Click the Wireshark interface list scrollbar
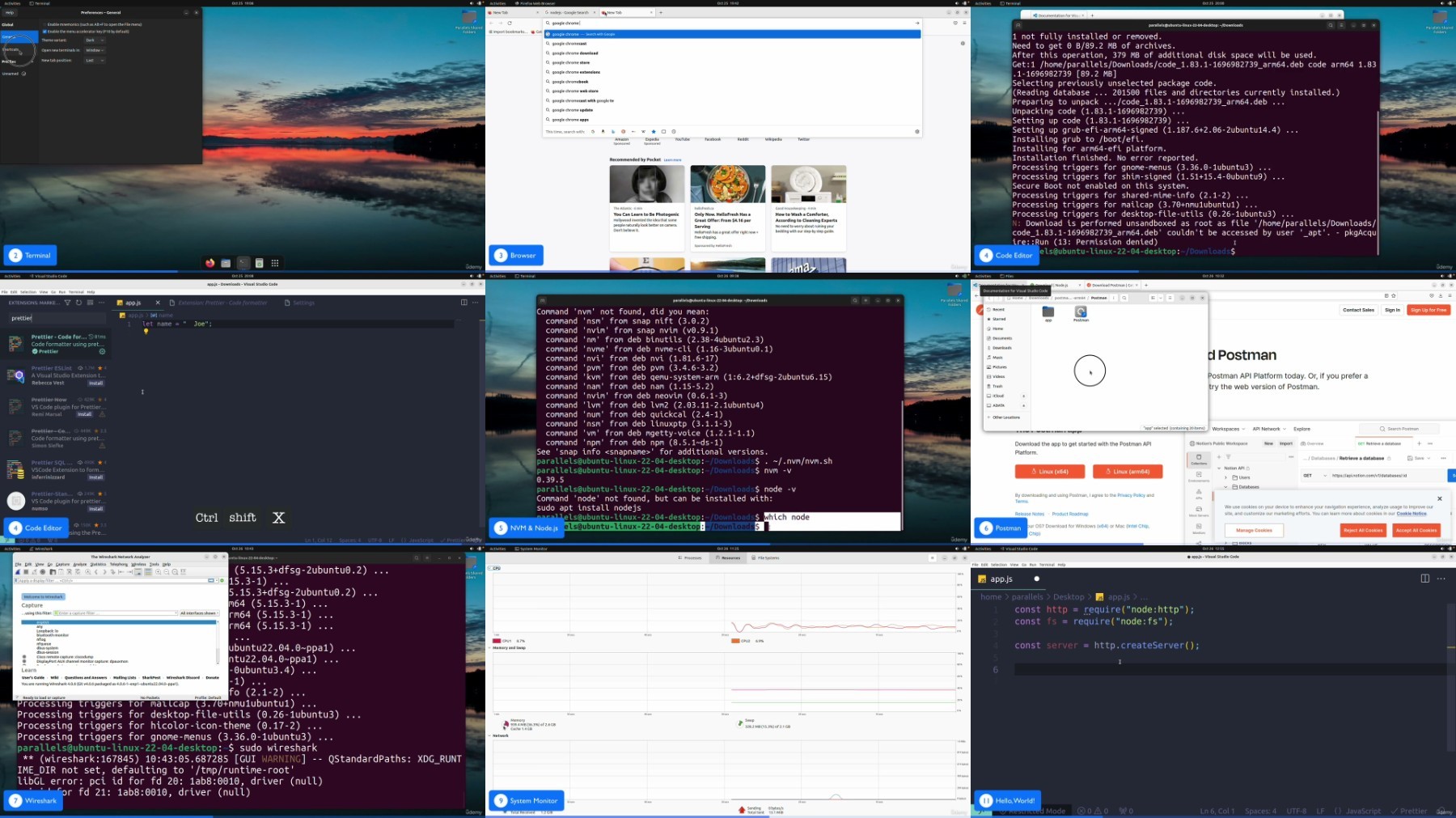The image size is (1456, 818). [x=217, y=642]
